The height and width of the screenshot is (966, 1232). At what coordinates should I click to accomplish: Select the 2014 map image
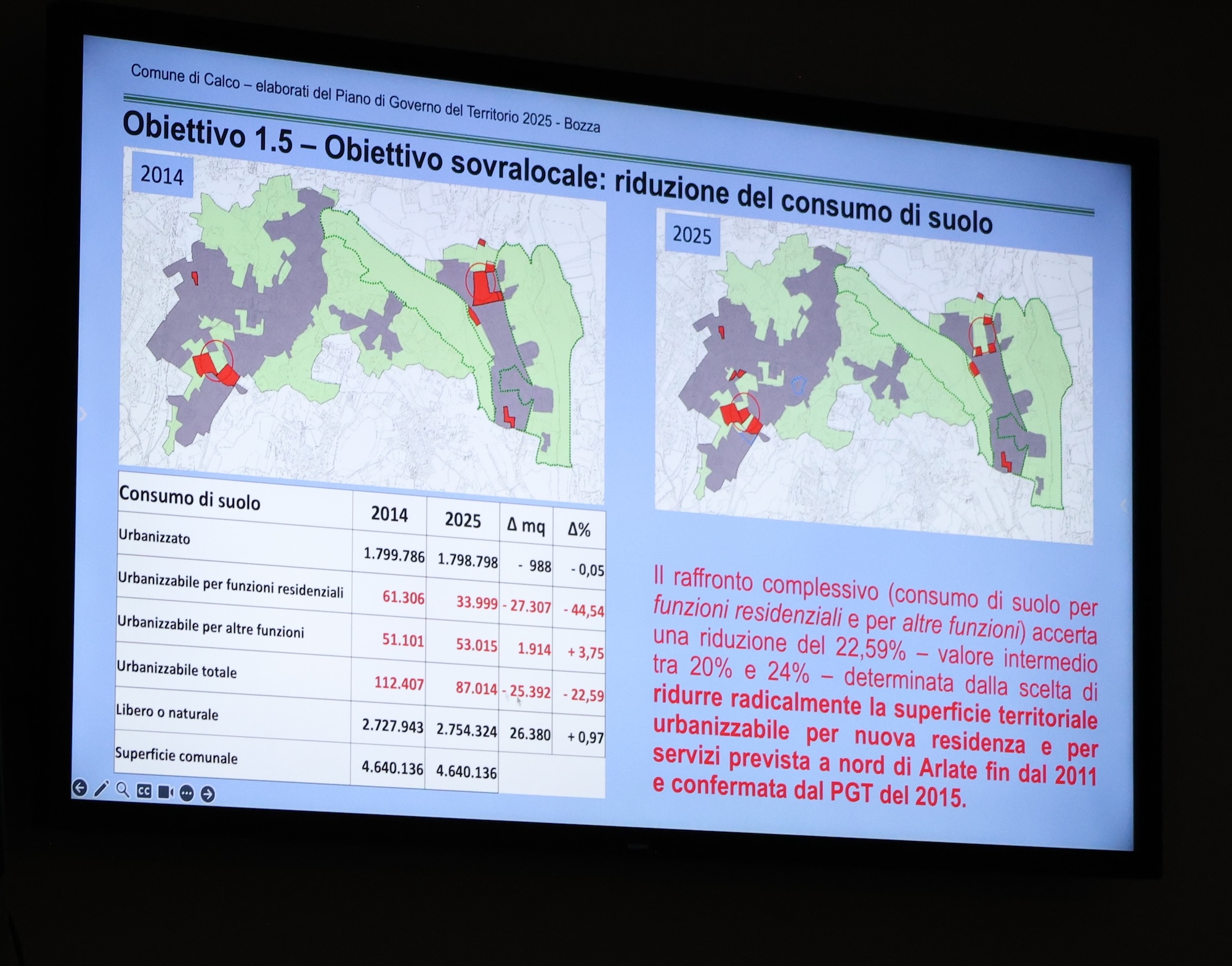click(362, 325)
